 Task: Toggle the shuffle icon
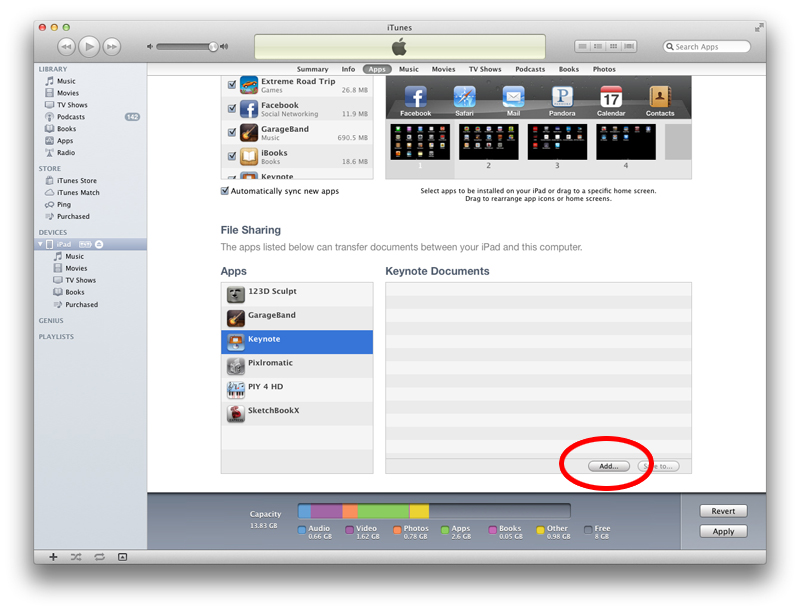click(76, 557)
